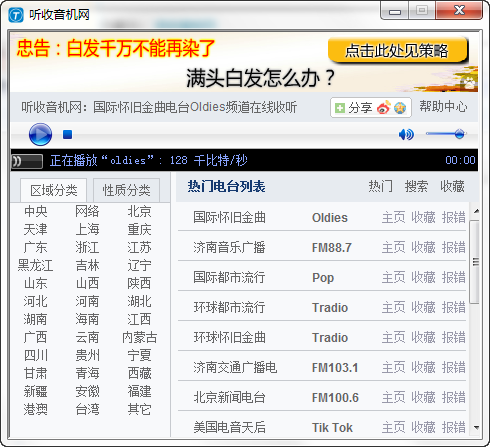Select the 台湾 region

click(x=87, y=409)
